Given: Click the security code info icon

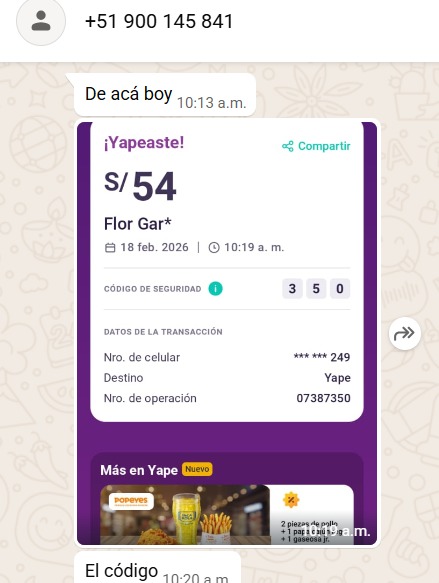Looking at the screenshot, I should coord(215,289).
